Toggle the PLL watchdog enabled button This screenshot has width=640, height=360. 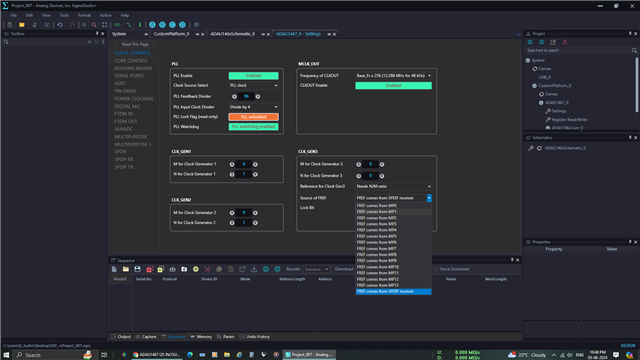coord(253,127)
